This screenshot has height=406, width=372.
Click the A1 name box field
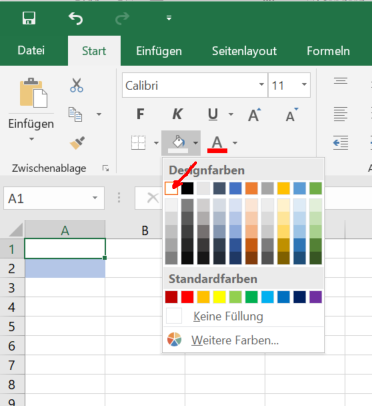click(x=54, y=198)
